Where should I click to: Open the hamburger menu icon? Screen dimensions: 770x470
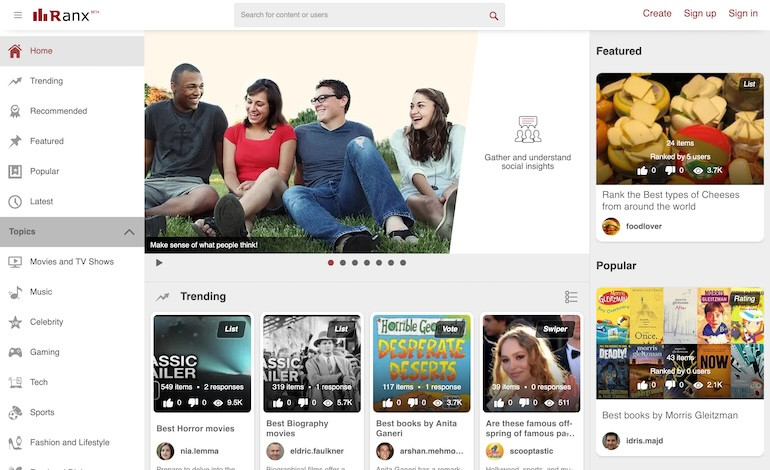click(x=17, y=15)
